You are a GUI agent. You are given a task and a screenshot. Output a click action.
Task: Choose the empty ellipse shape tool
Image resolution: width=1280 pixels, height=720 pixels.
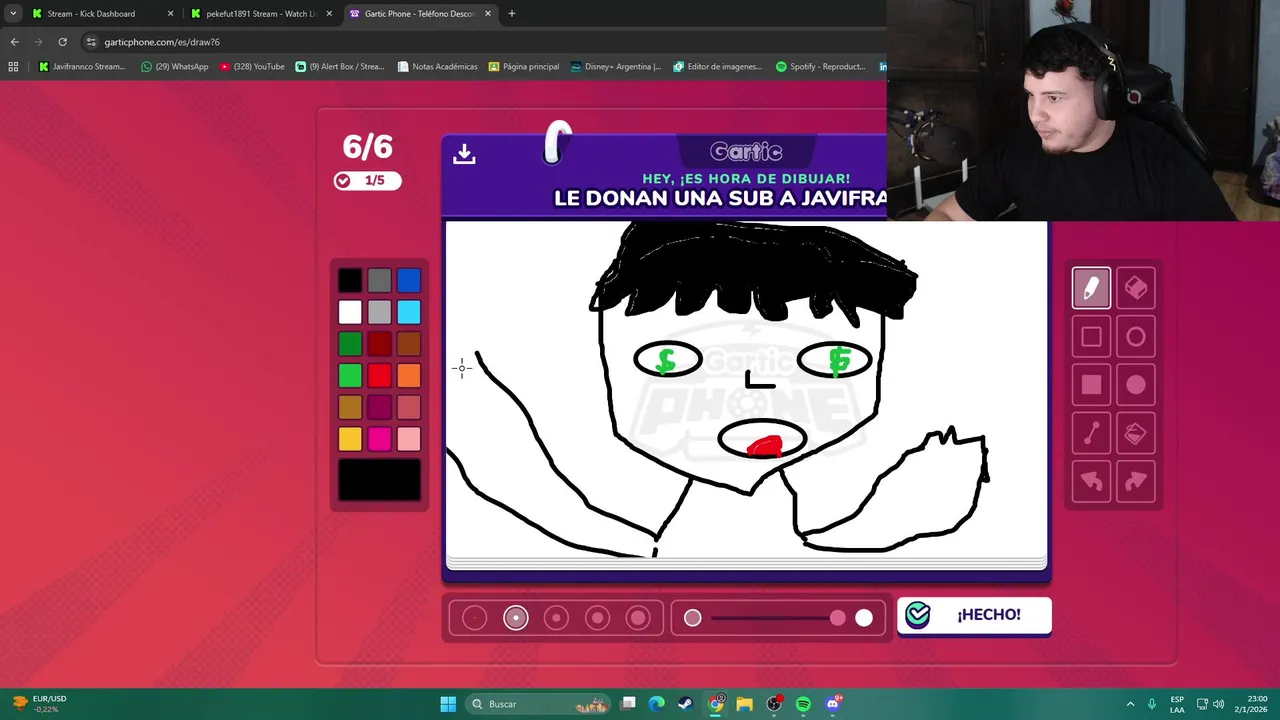coord(1136,337)
